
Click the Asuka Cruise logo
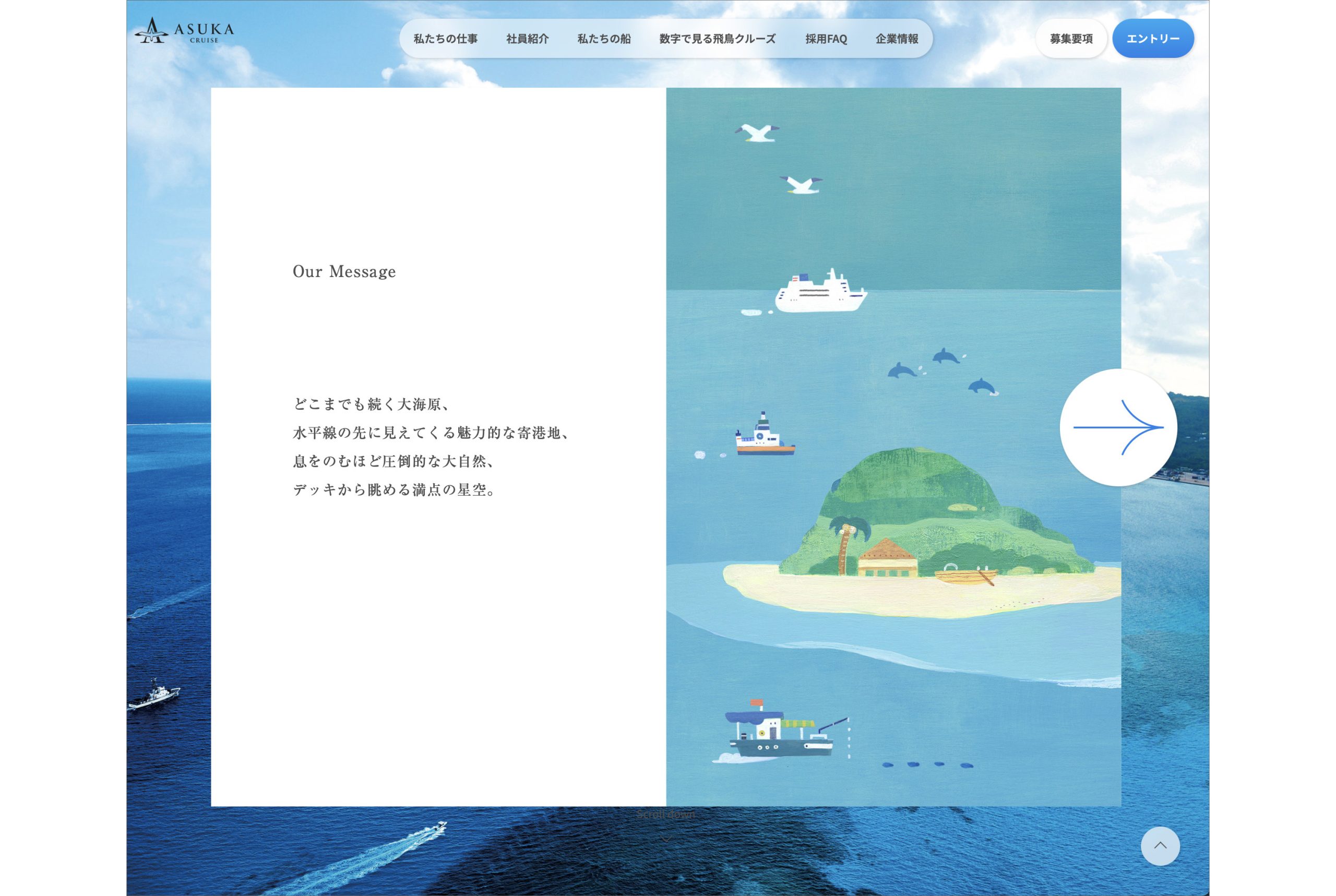click(184, 31)
